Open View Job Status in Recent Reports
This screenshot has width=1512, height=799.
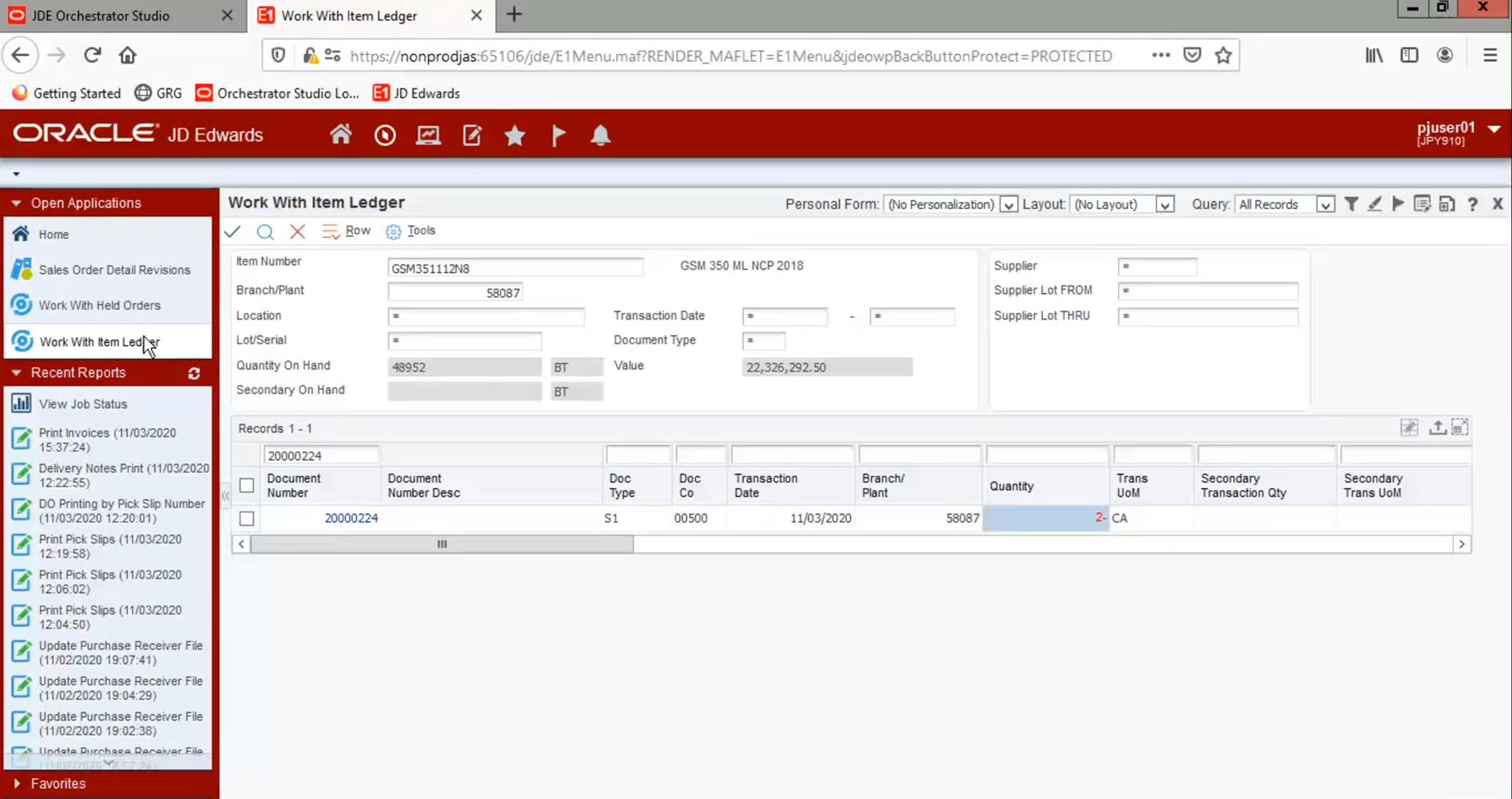click(x=83, y=404)
